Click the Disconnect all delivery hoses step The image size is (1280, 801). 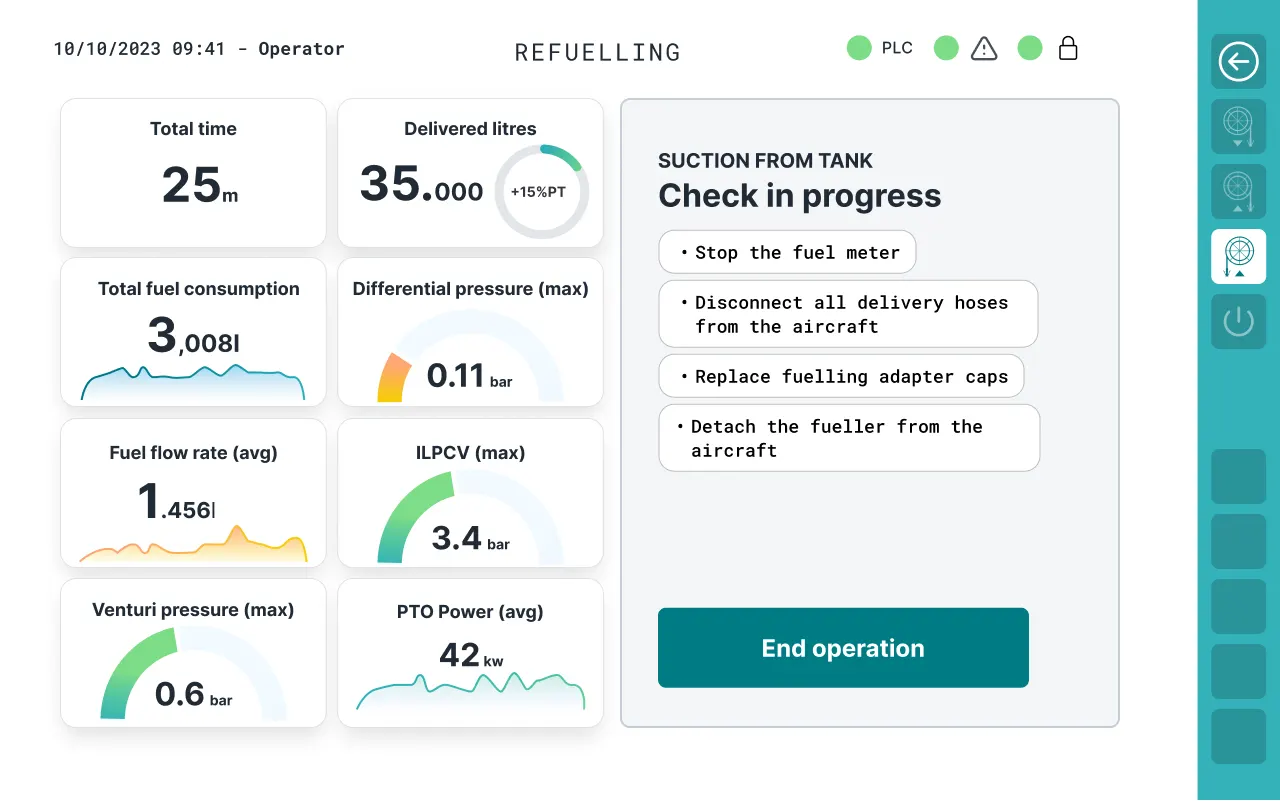pos(848,314)
